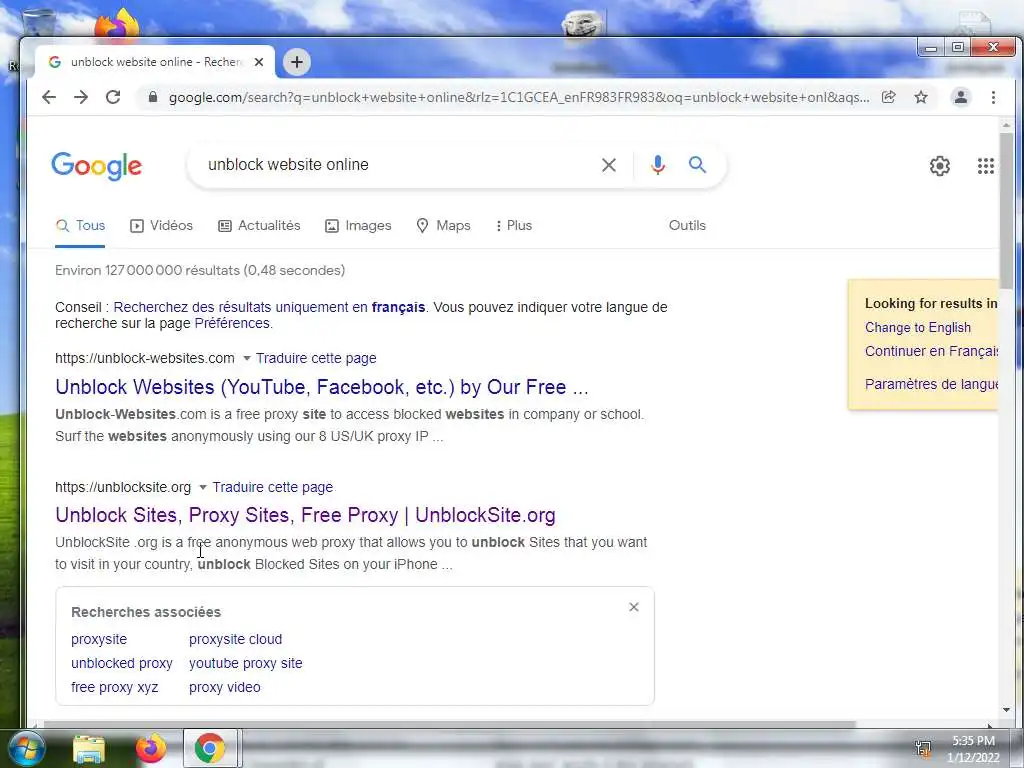
Task: Open Google quick settings gear
Action: tap(940, 166)
